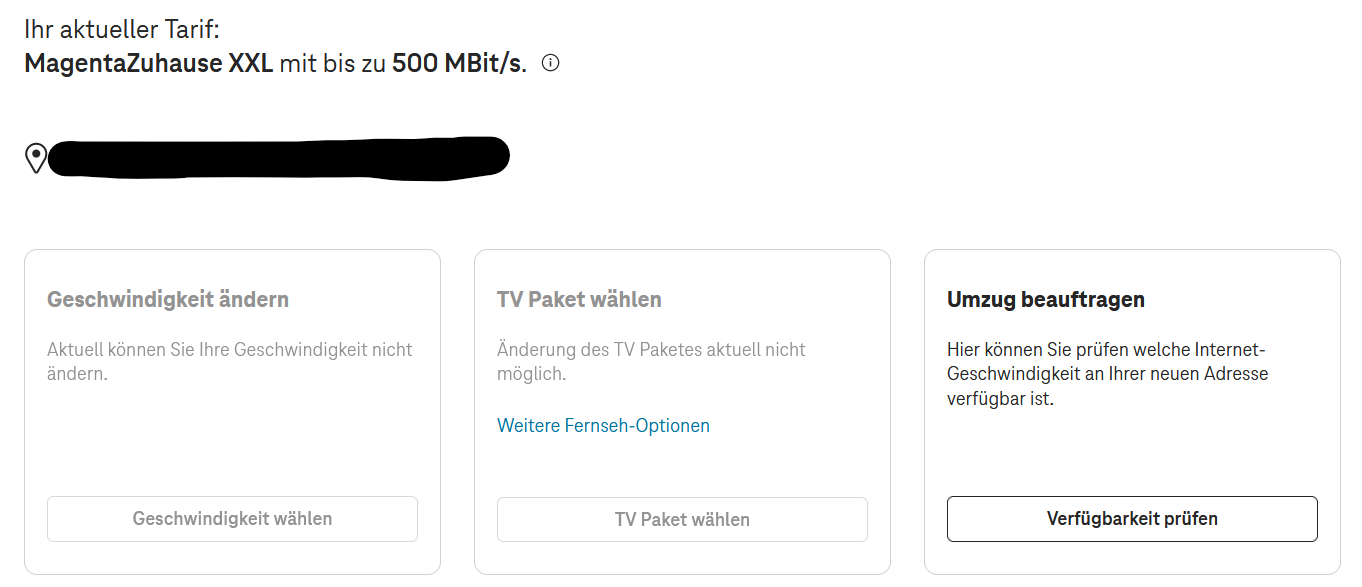Click the info icon beside the tariff speed
The width and height of the screenshot is (1362, 587).
coord(550,63)
